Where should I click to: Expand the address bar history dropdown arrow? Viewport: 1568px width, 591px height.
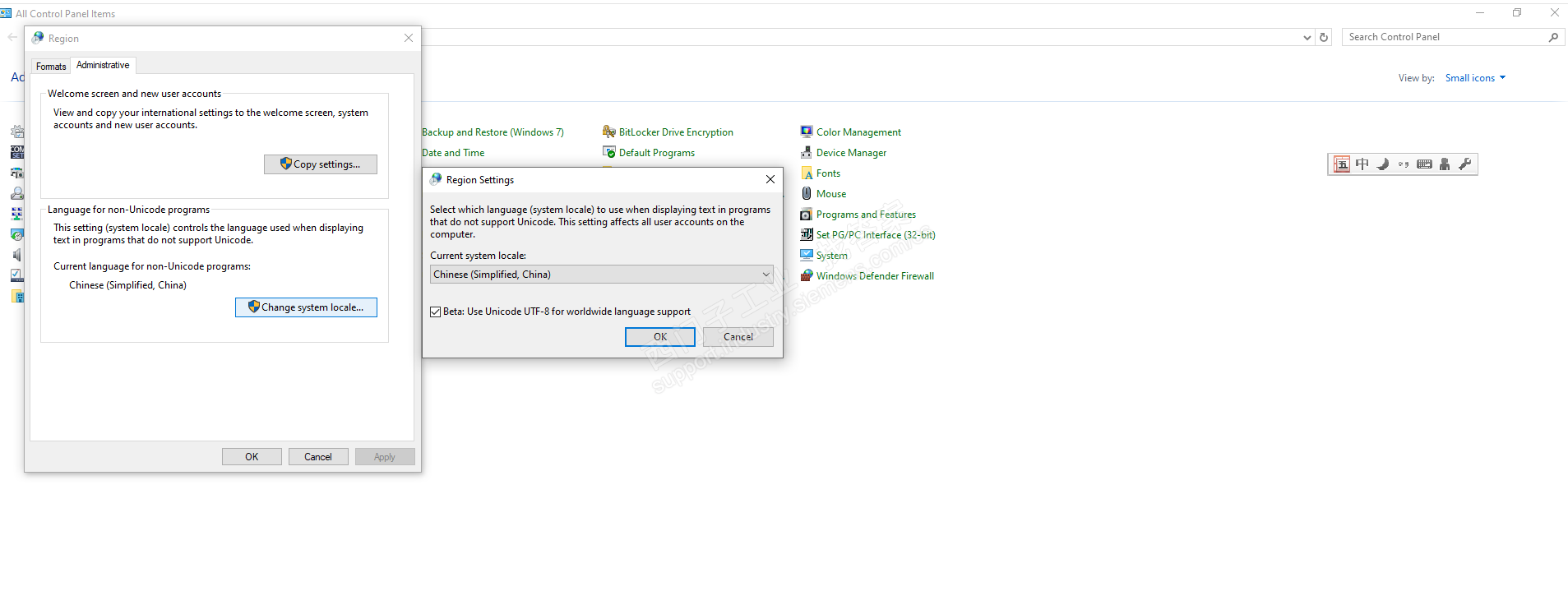click(1307, 37)
